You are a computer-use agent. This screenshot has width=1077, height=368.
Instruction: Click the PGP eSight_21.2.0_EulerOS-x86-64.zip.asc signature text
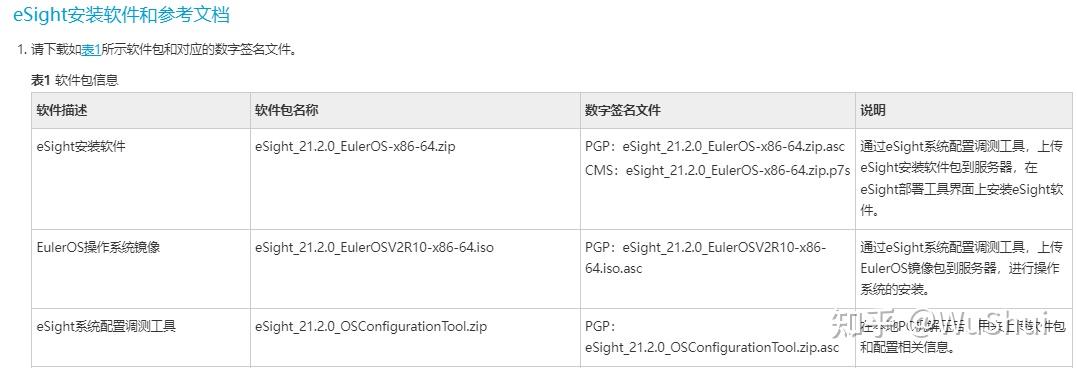point(715,146)
